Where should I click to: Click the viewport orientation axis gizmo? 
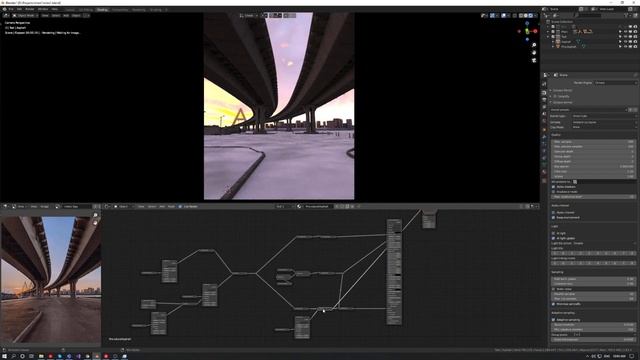tap(527, 31)
